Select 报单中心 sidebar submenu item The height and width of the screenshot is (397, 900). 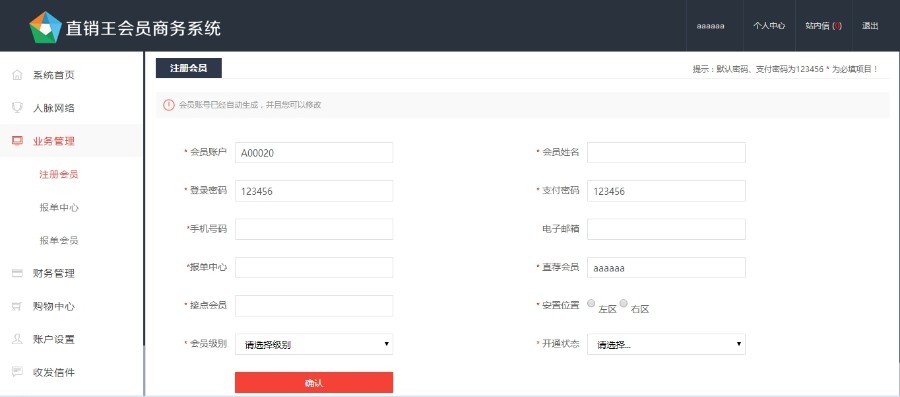[x=59, y=208]
